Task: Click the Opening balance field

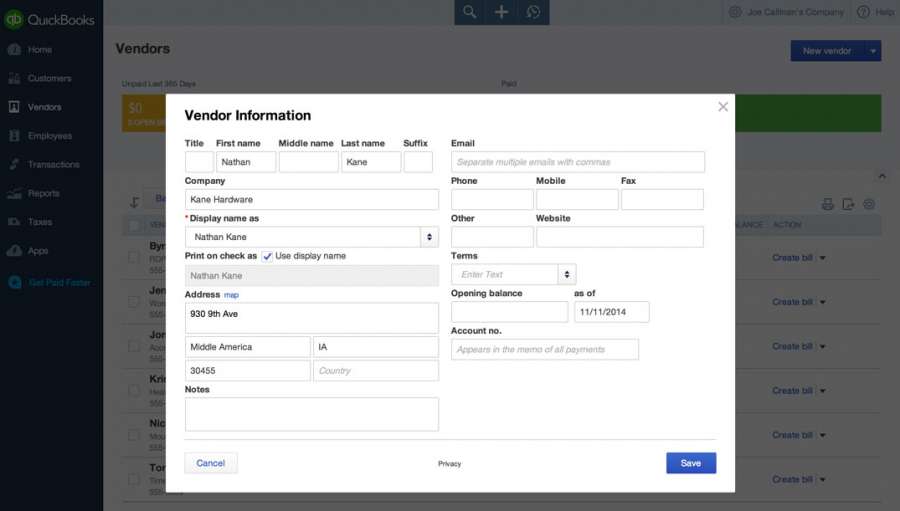Action: point(510,312)
